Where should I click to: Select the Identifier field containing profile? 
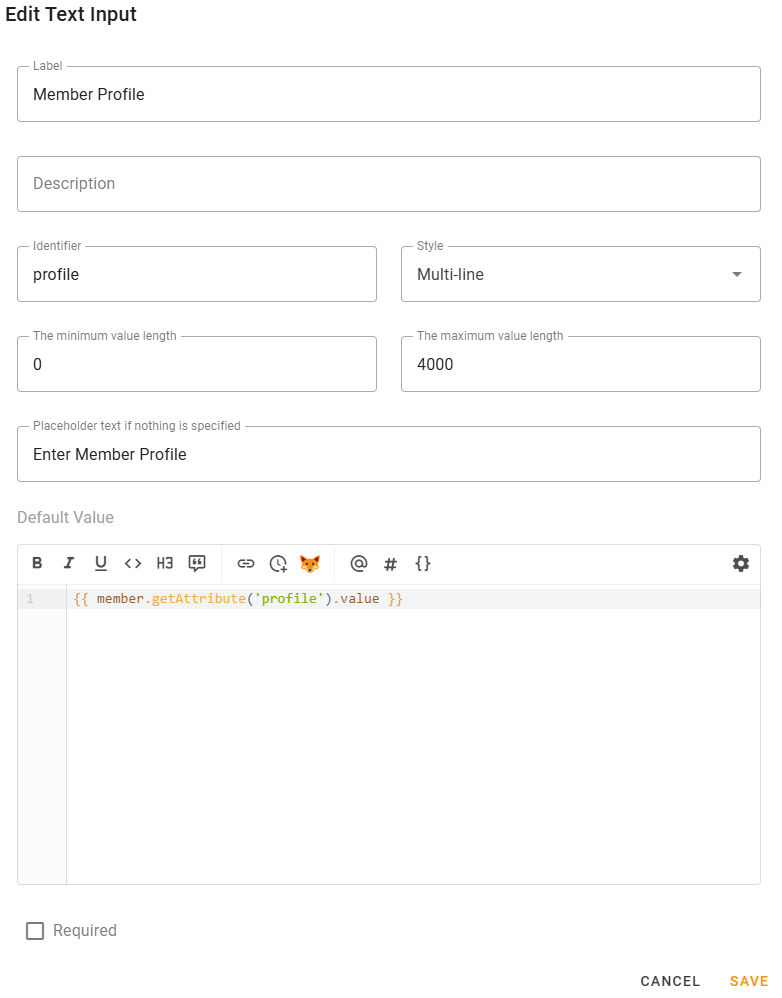point(196,273)
